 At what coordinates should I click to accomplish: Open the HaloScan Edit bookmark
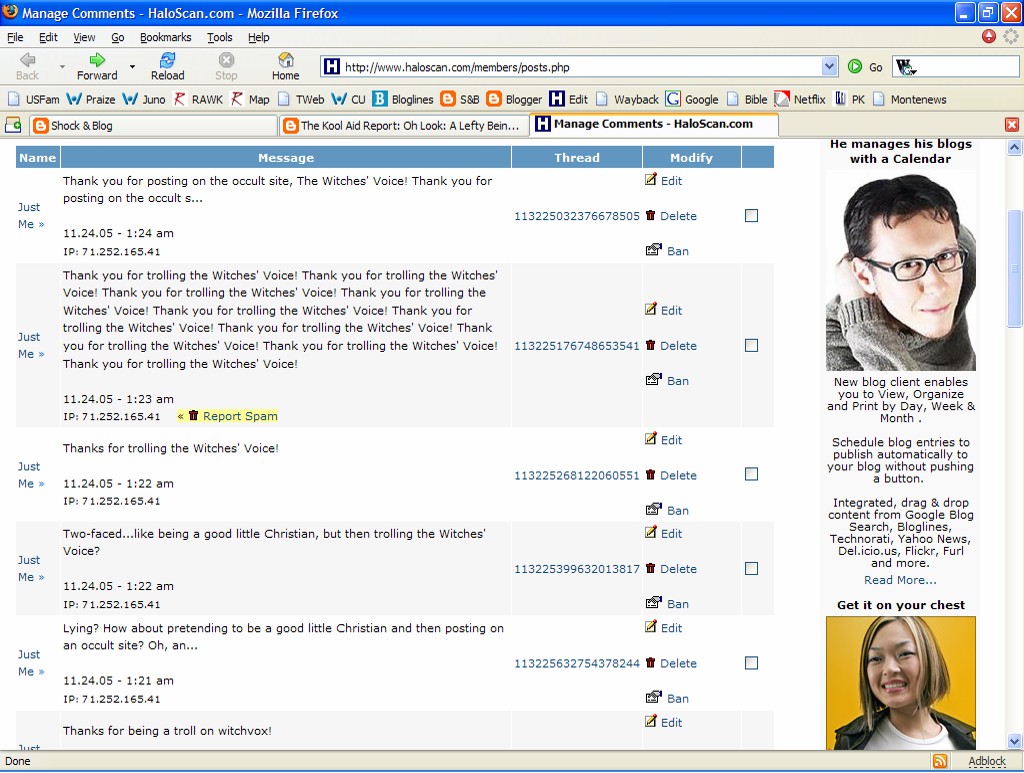(x=569, y=99)
